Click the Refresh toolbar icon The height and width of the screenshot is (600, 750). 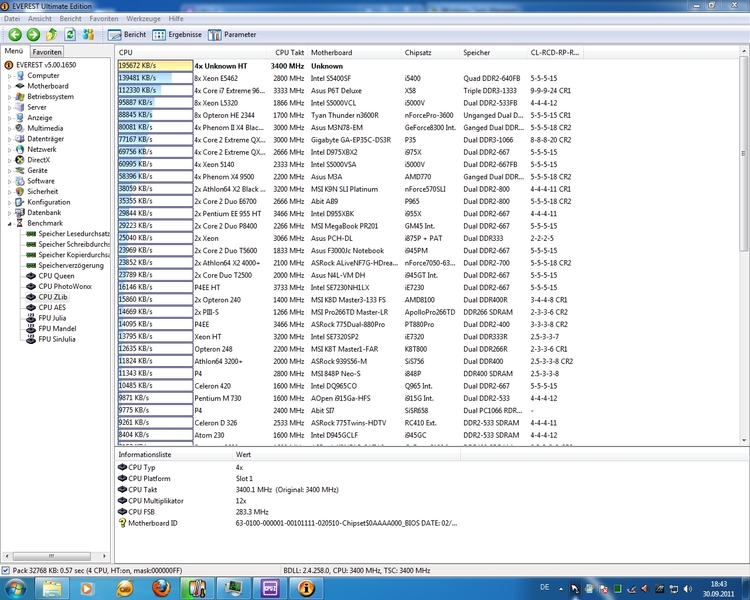[x=70, y=34]
